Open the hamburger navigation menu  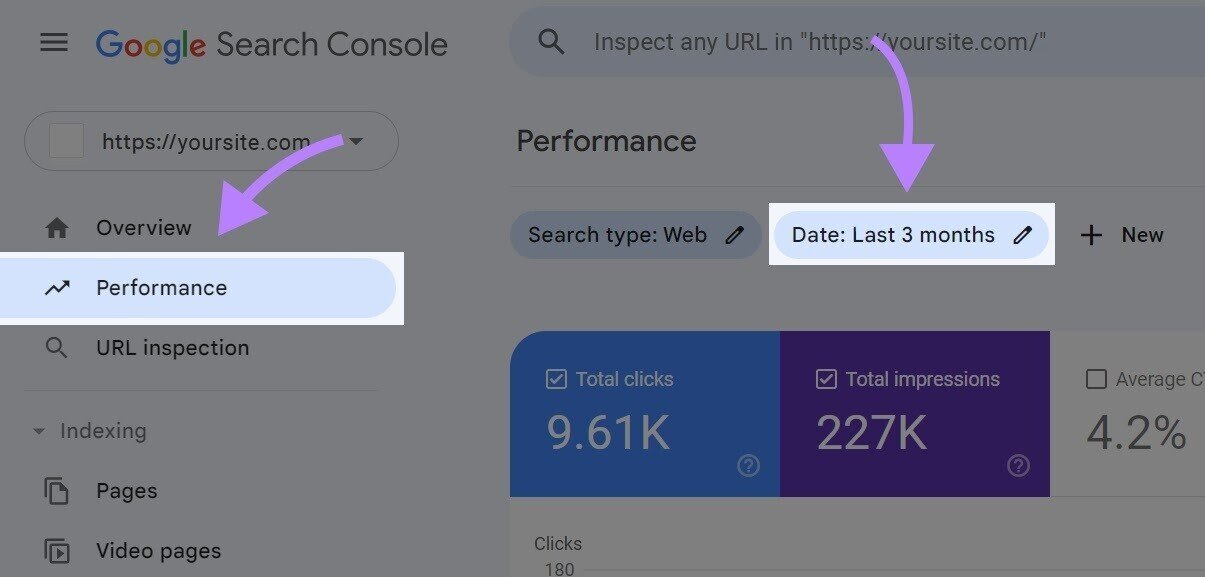coord(53,41)
